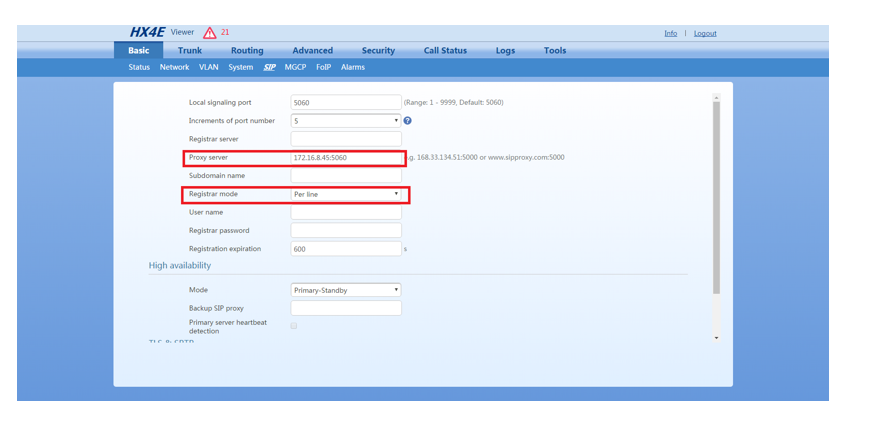Viewport: 876px width, 442px height.
Task: Go to the Network submenu
Action: [x=174, y=68]
